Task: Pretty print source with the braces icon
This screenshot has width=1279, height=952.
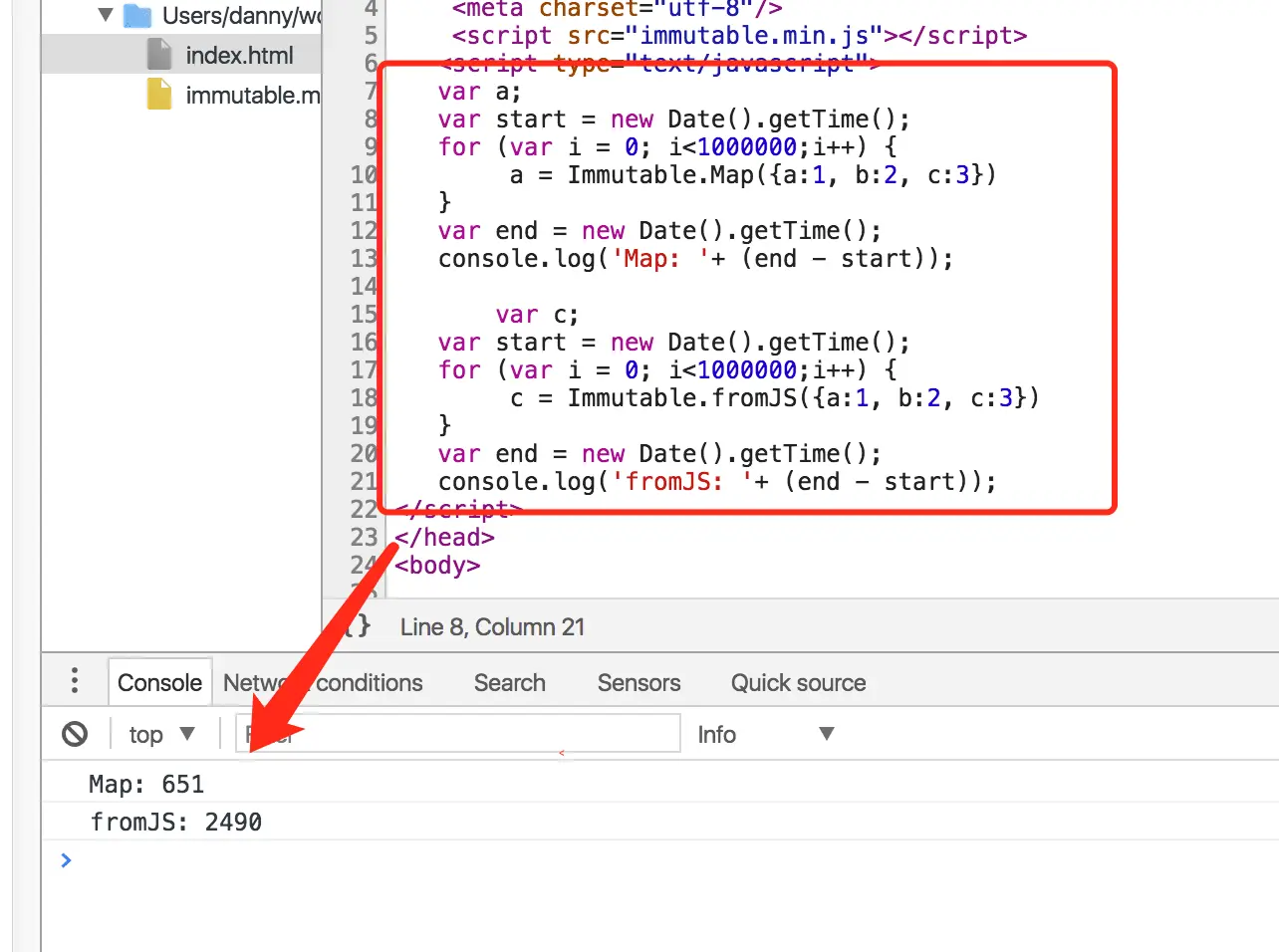Action: click(x=358, y=626)
